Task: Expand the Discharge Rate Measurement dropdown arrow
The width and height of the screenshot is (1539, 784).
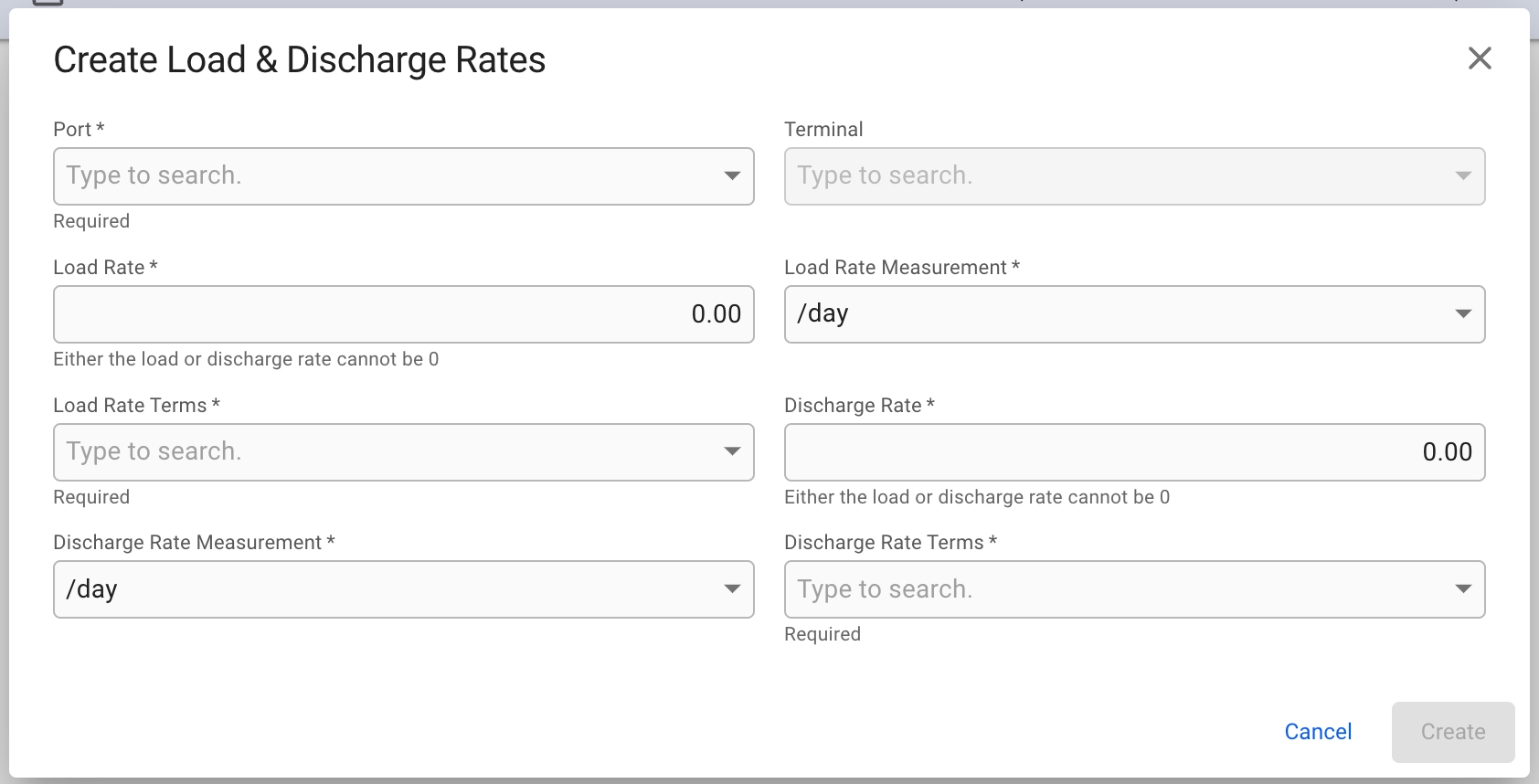Action: [x=731, y=589]
